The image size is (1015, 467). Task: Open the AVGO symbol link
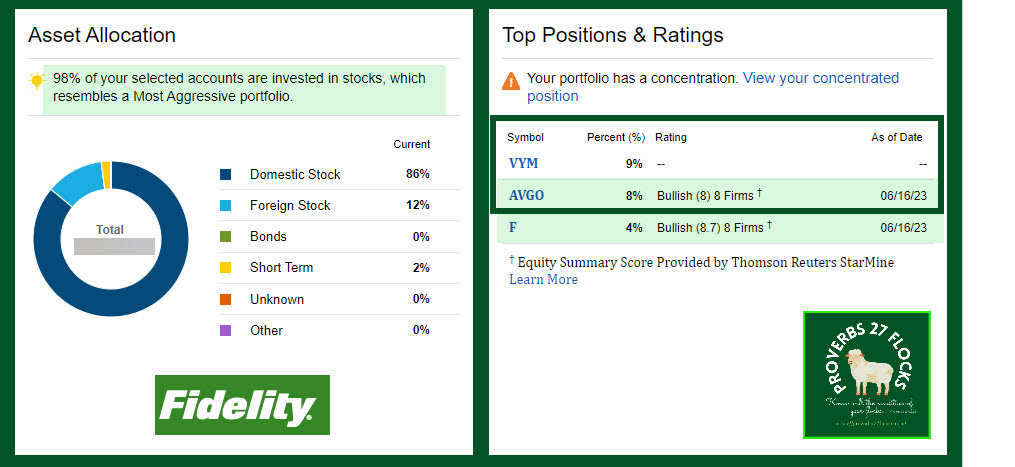pos(526,196)
